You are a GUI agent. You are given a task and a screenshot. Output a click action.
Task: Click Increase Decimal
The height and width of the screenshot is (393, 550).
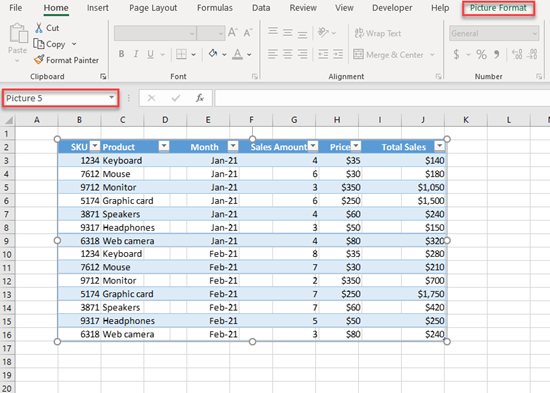click(517, 54)
